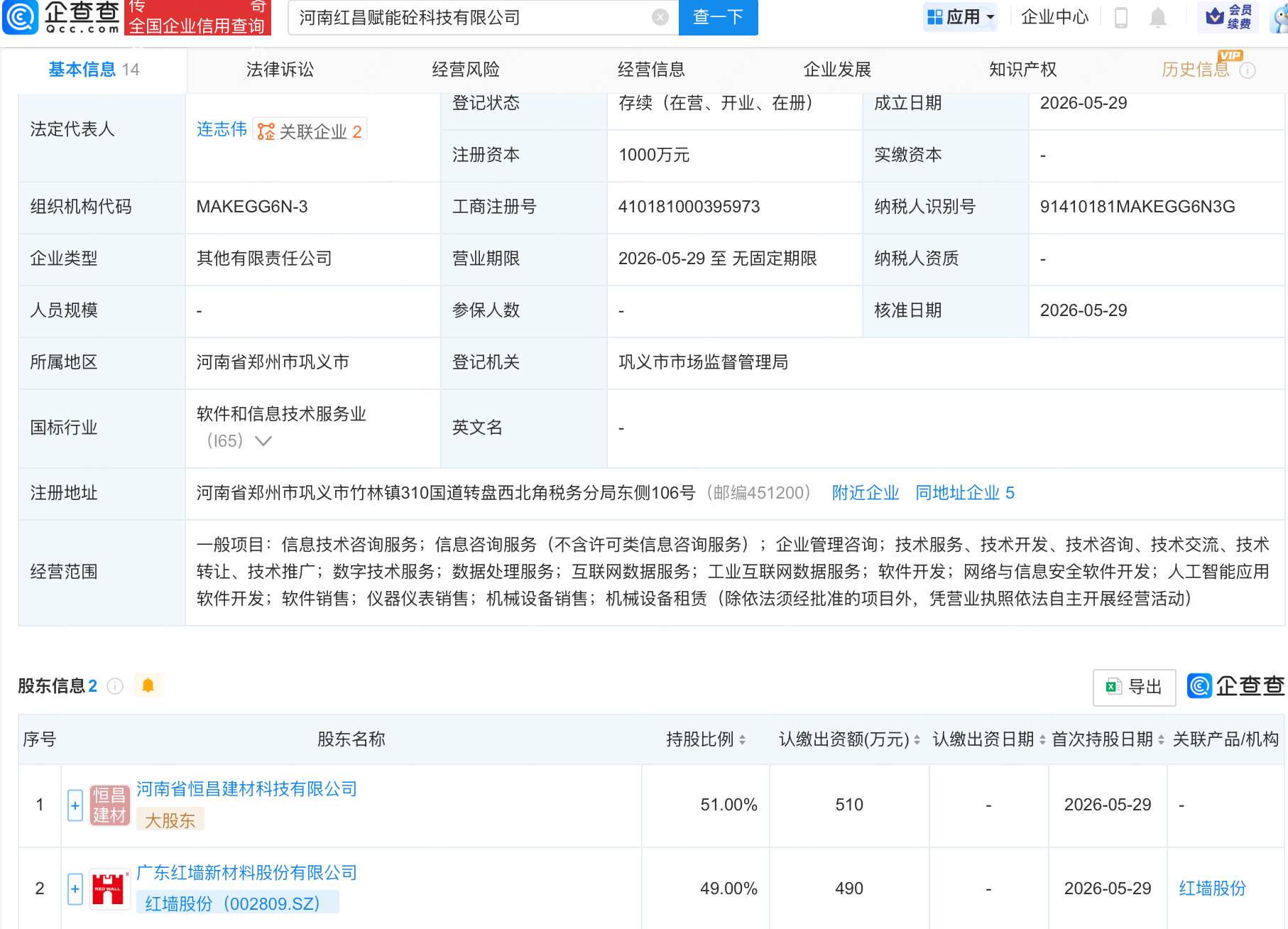The height and width of the screenshot is (929, 1288).
Task: Open the notifications bell in the header
Action: point(1158,17)
